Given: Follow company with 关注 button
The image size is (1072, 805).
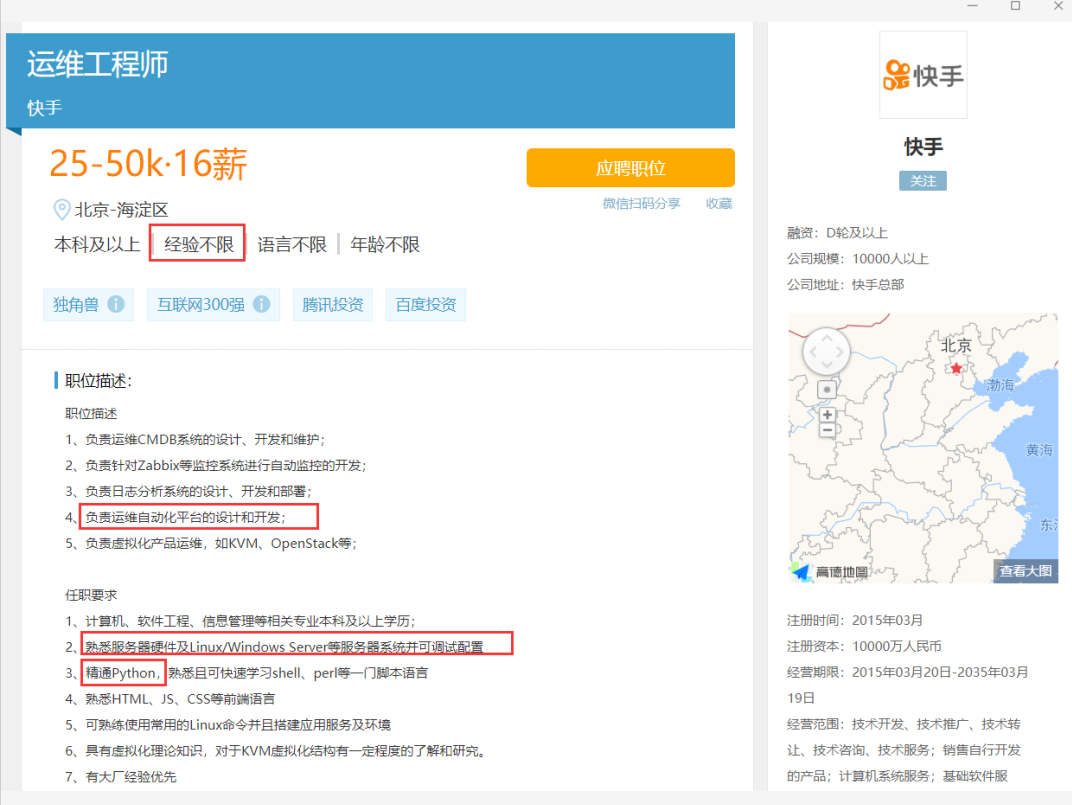Looking at the screenshot, I should click(x=923, y=181).
